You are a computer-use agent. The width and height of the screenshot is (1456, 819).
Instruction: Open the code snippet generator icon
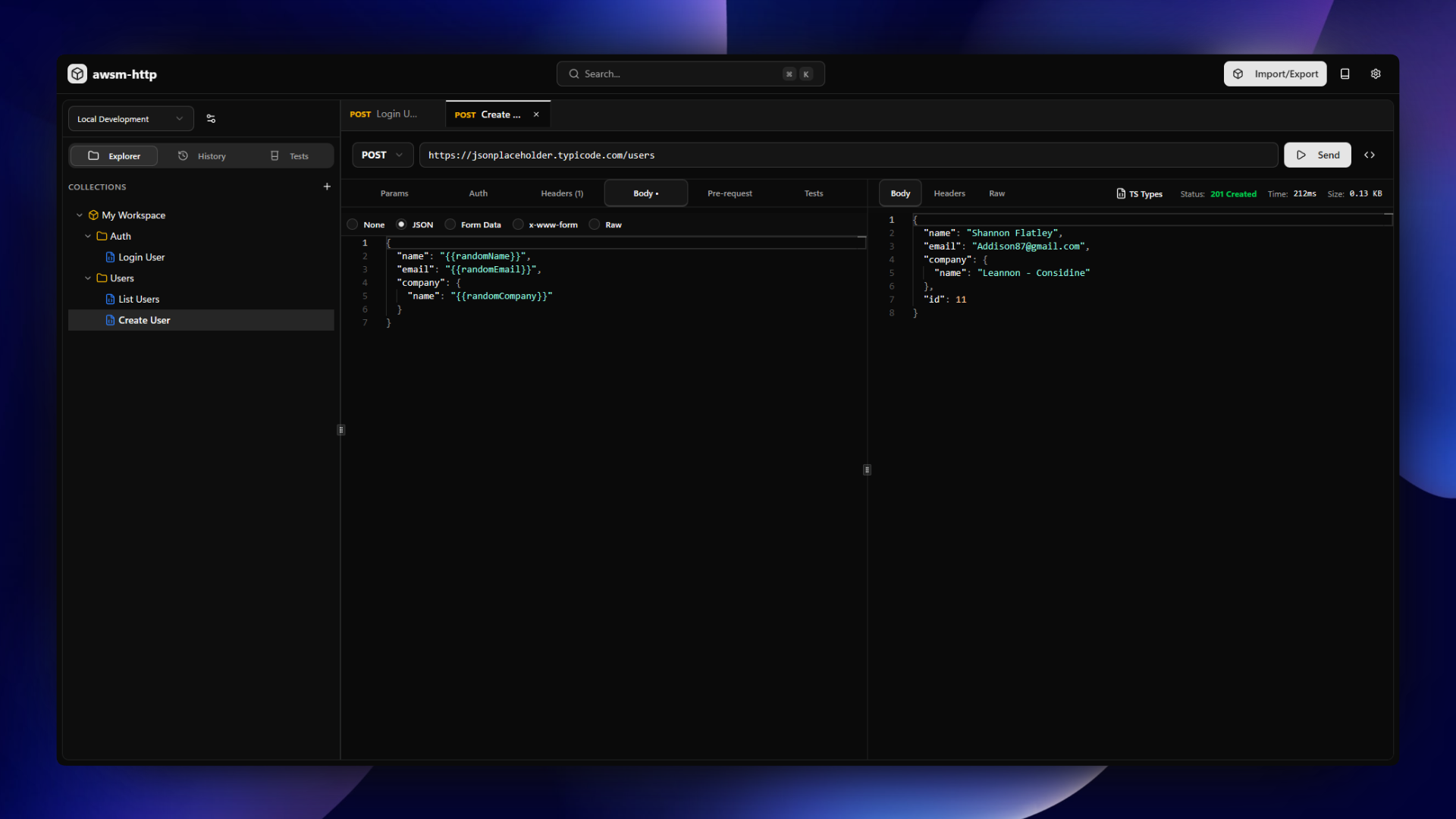(x=1370, y=155)
